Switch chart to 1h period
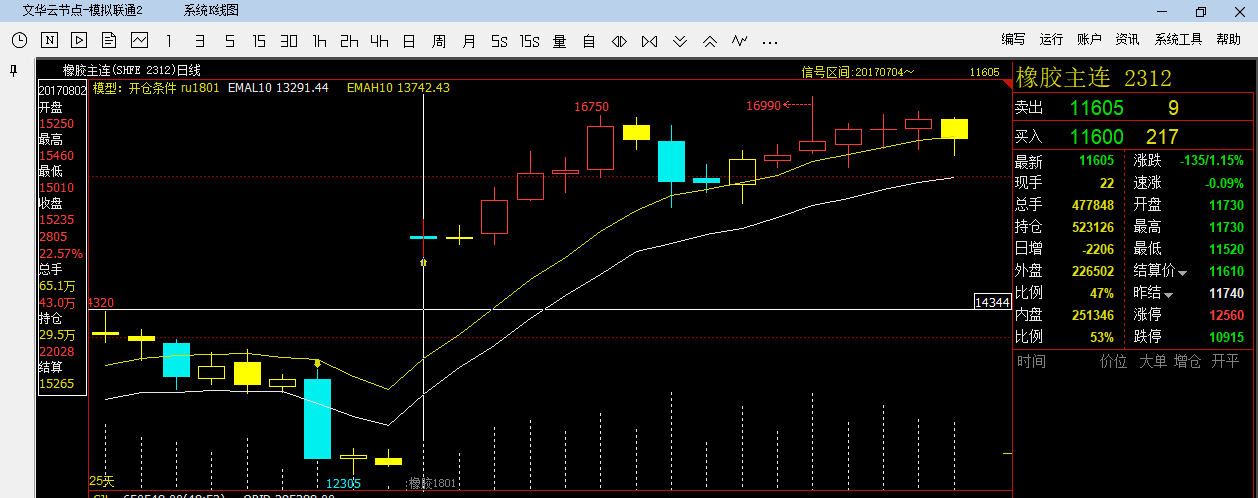1258x498 pixels. (x=319, y=41)
